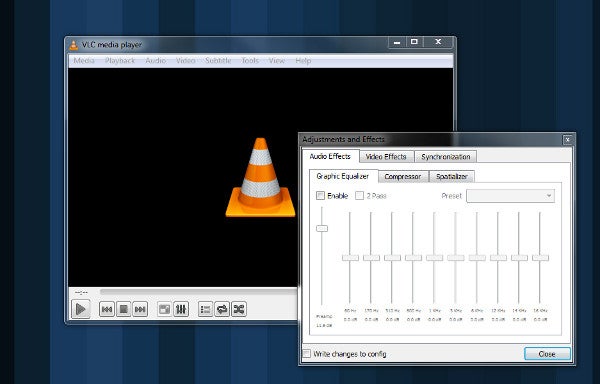Click the 6 KHz band slider handle
The image size is (600, 384).
point(477,258)
